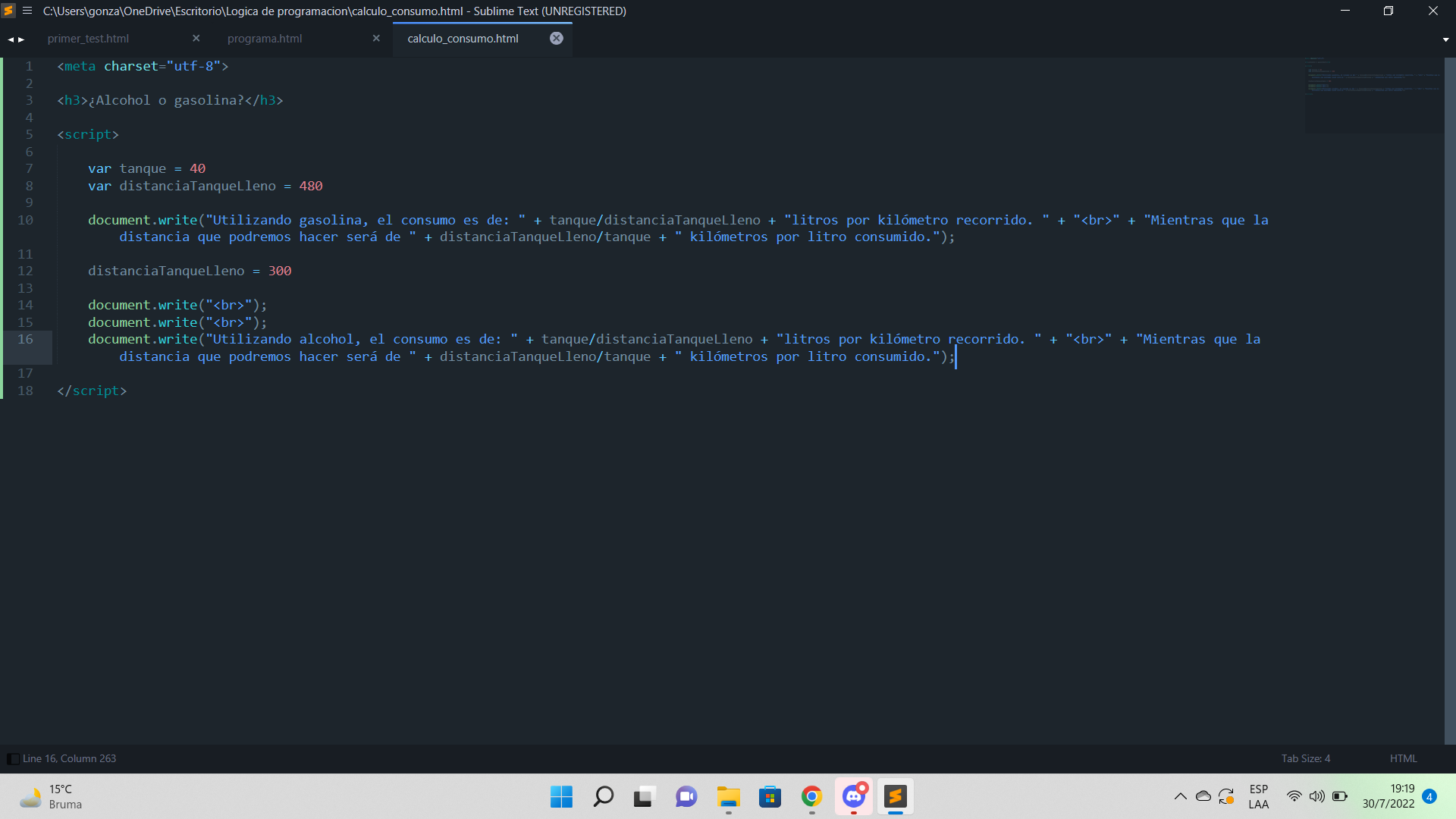The width and height of the screenshot is (1456, 819).
Task: Click line number 18 in the gutter
Action: tap(25, 391)
